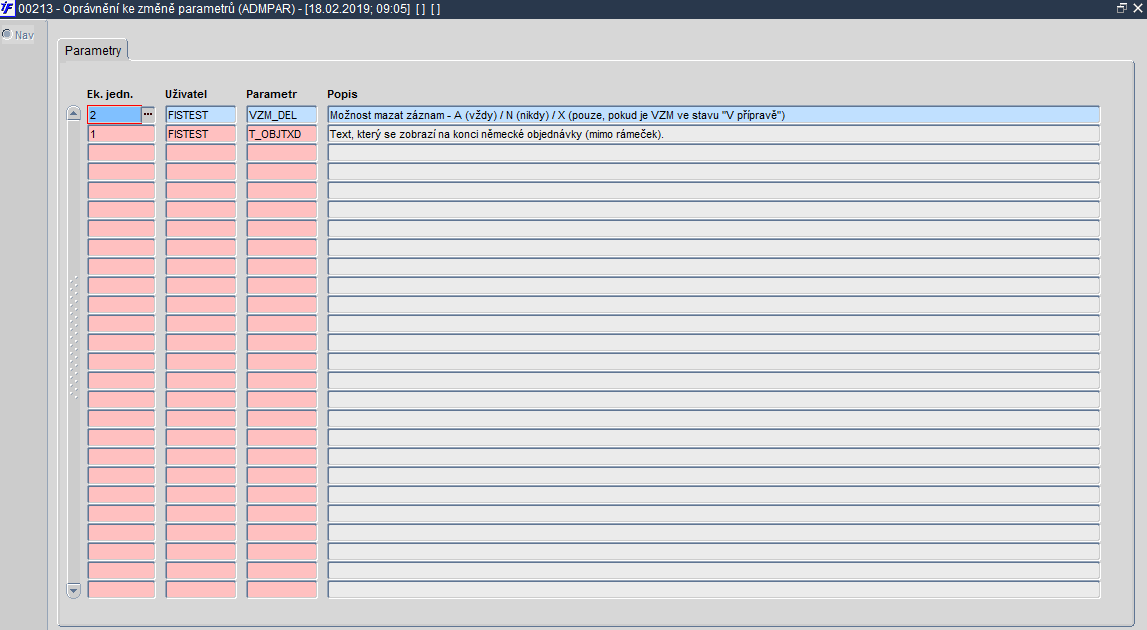Close the ADMPAR window
Image resolution: width=1147 pixels, height=630 pixels.
[1137, 8]
